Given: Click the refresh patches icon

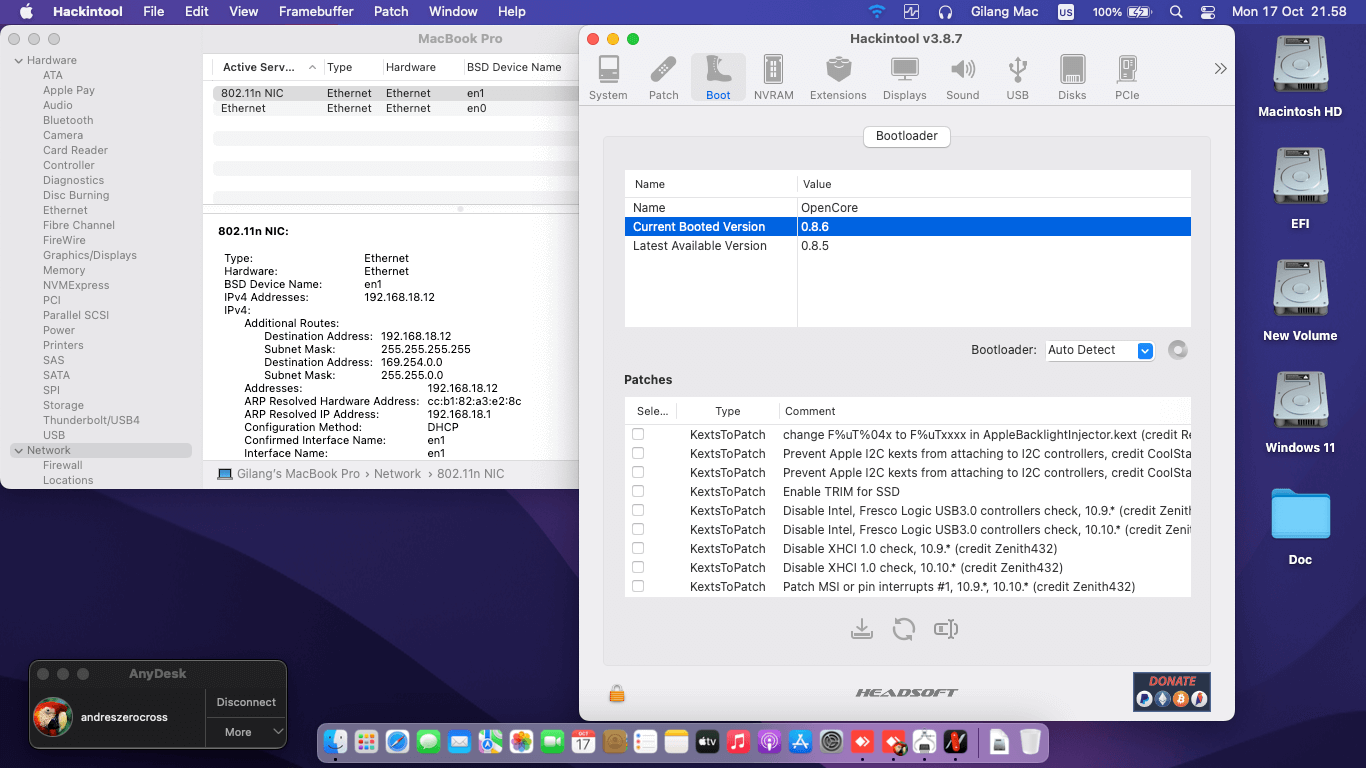Looking at the screenshot, I should (904, 629).
